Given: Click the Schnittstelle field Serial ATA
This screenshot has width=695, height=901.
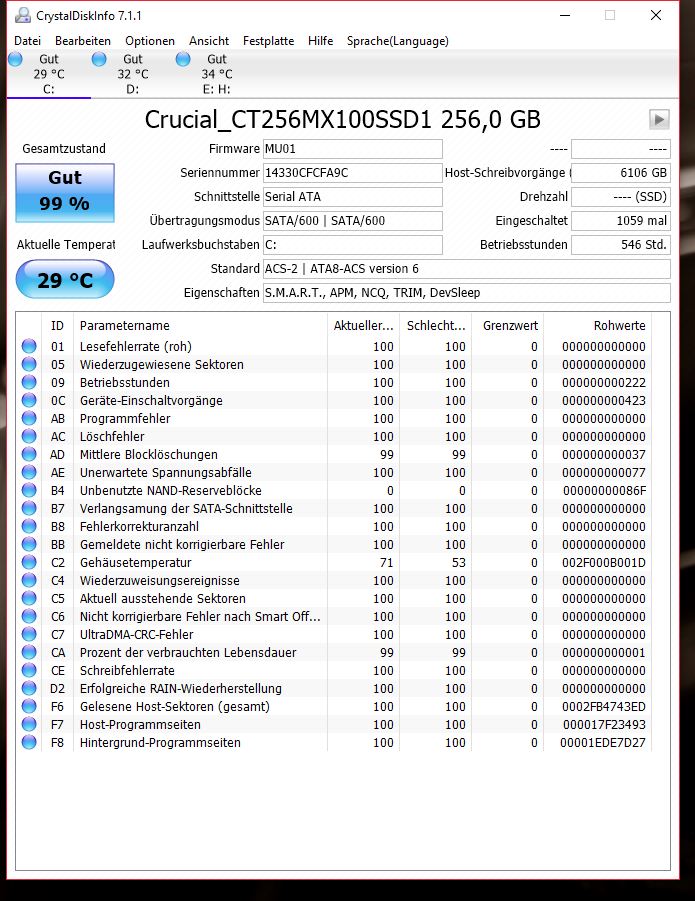Looking at the screenshot, I should (353, 197).
